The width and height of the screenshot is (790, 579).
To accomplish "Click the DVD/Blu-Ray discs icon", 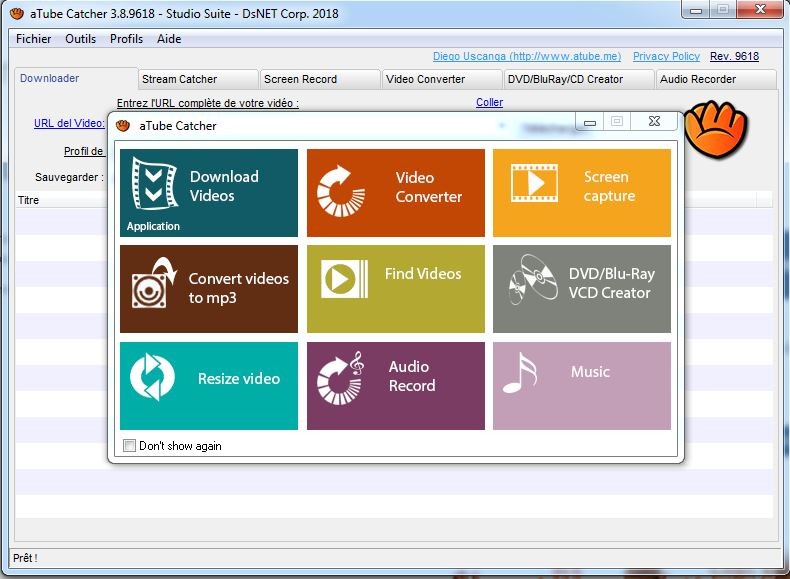I will 533,279.
